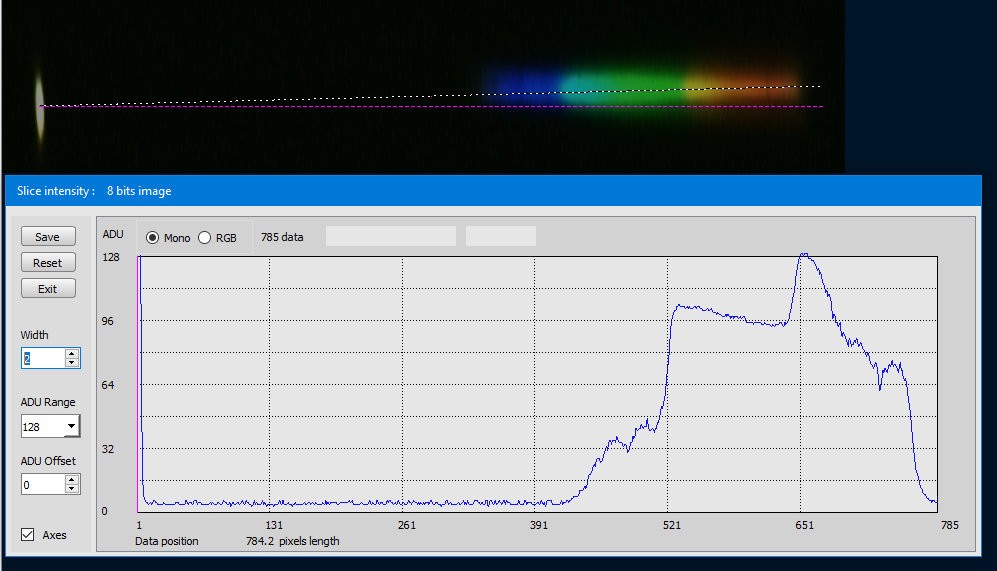The height and width of the screenshot is (571, 997).
Task: Select the RGB radio button
Action: 204,238
